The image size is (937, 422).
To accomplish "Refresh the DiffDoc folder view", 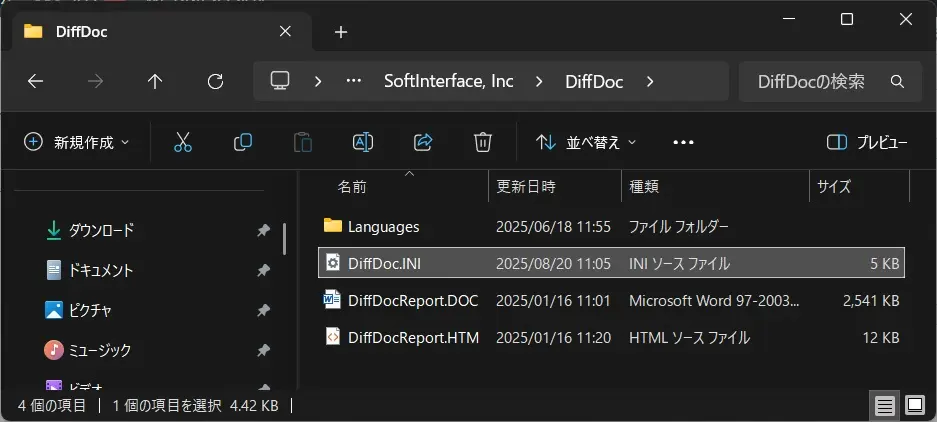I will point(215,81).
